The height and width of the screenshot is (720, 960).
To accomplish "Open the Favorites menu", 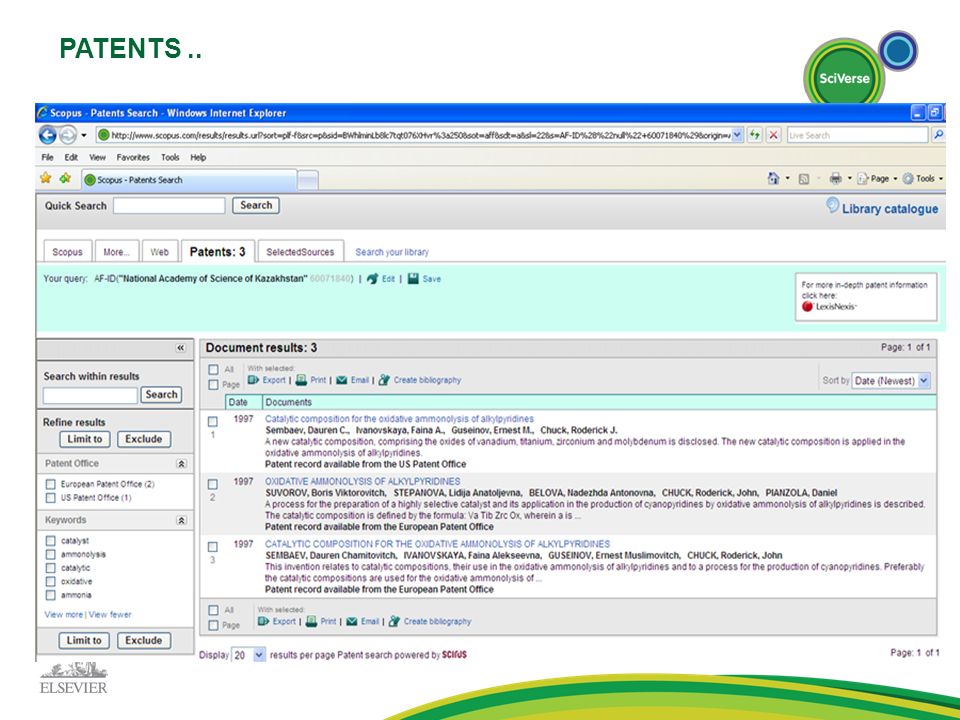I will (133, 157).
